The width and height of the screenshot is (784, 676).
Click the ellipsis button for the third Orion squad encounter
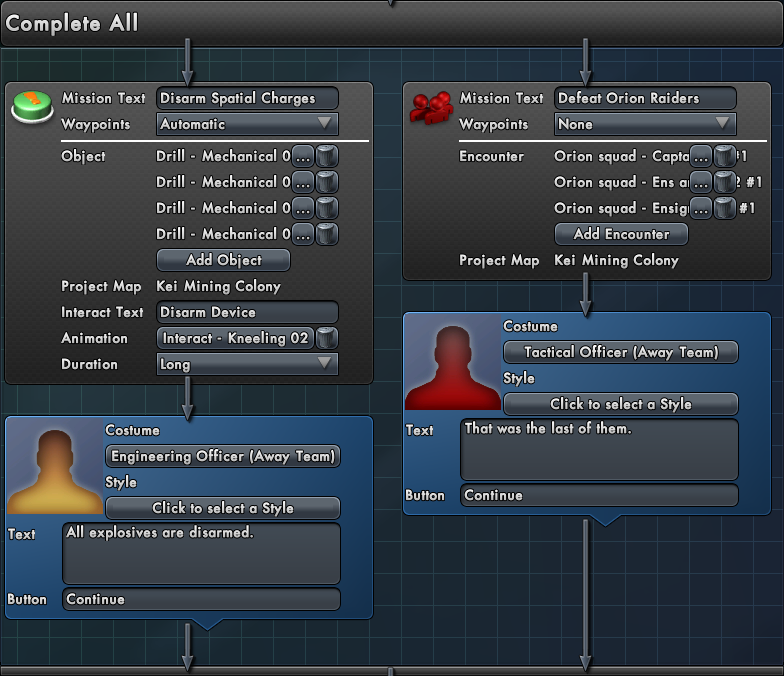701,208
